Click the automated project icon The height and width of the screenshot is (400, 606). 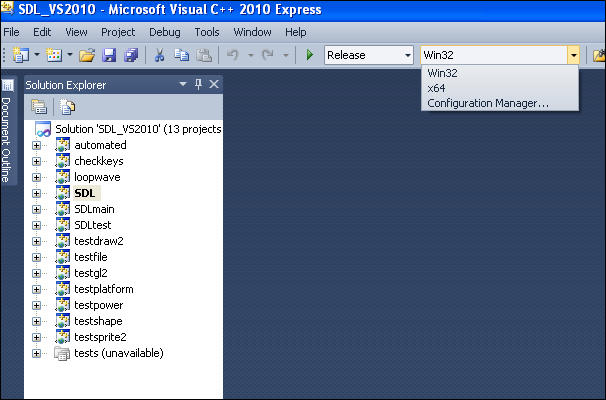[62, 145]
